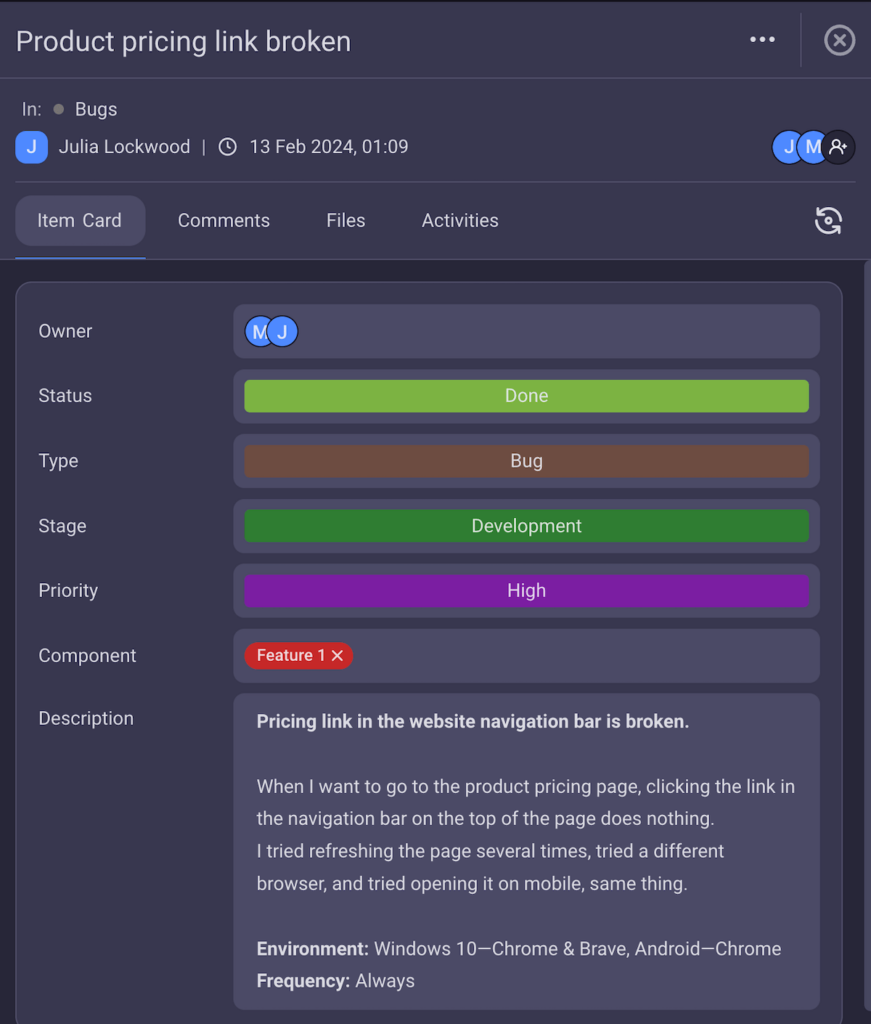Click the Files tab label

click(345, 220)
